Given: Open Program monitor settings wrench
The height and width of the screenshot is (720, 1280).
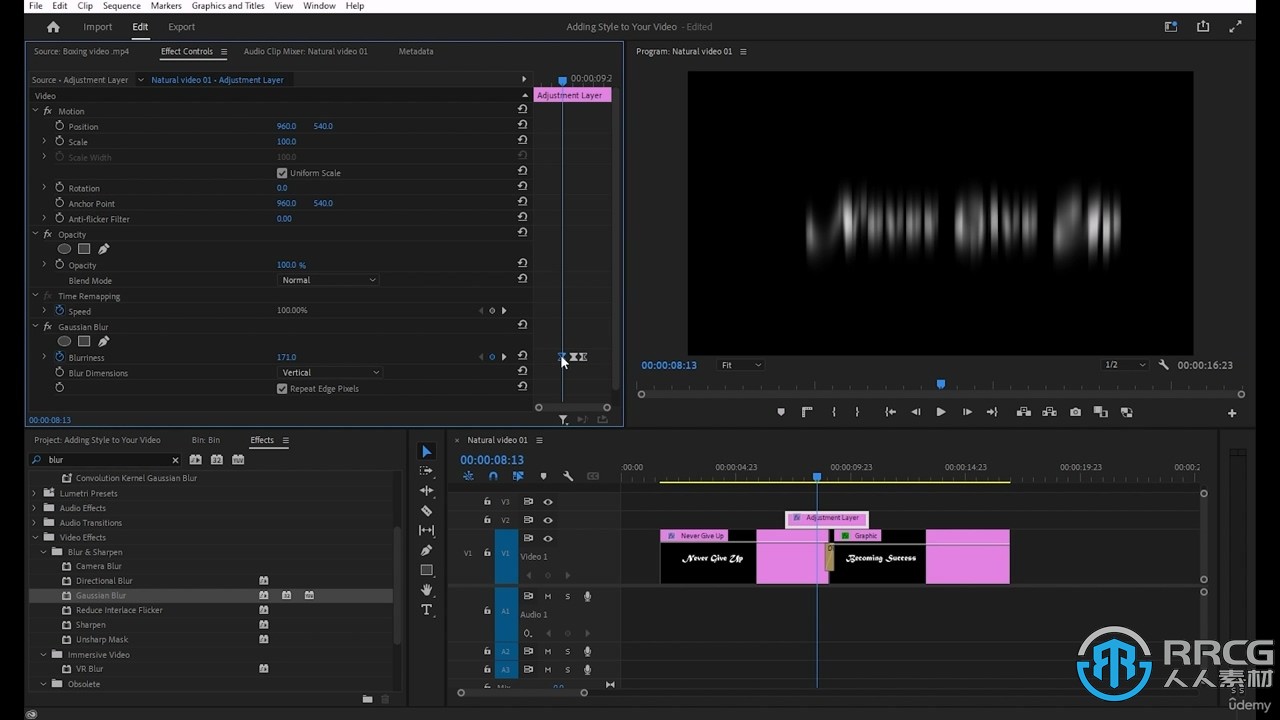Looking at the screenshot, I should (x=1164, y=365).
